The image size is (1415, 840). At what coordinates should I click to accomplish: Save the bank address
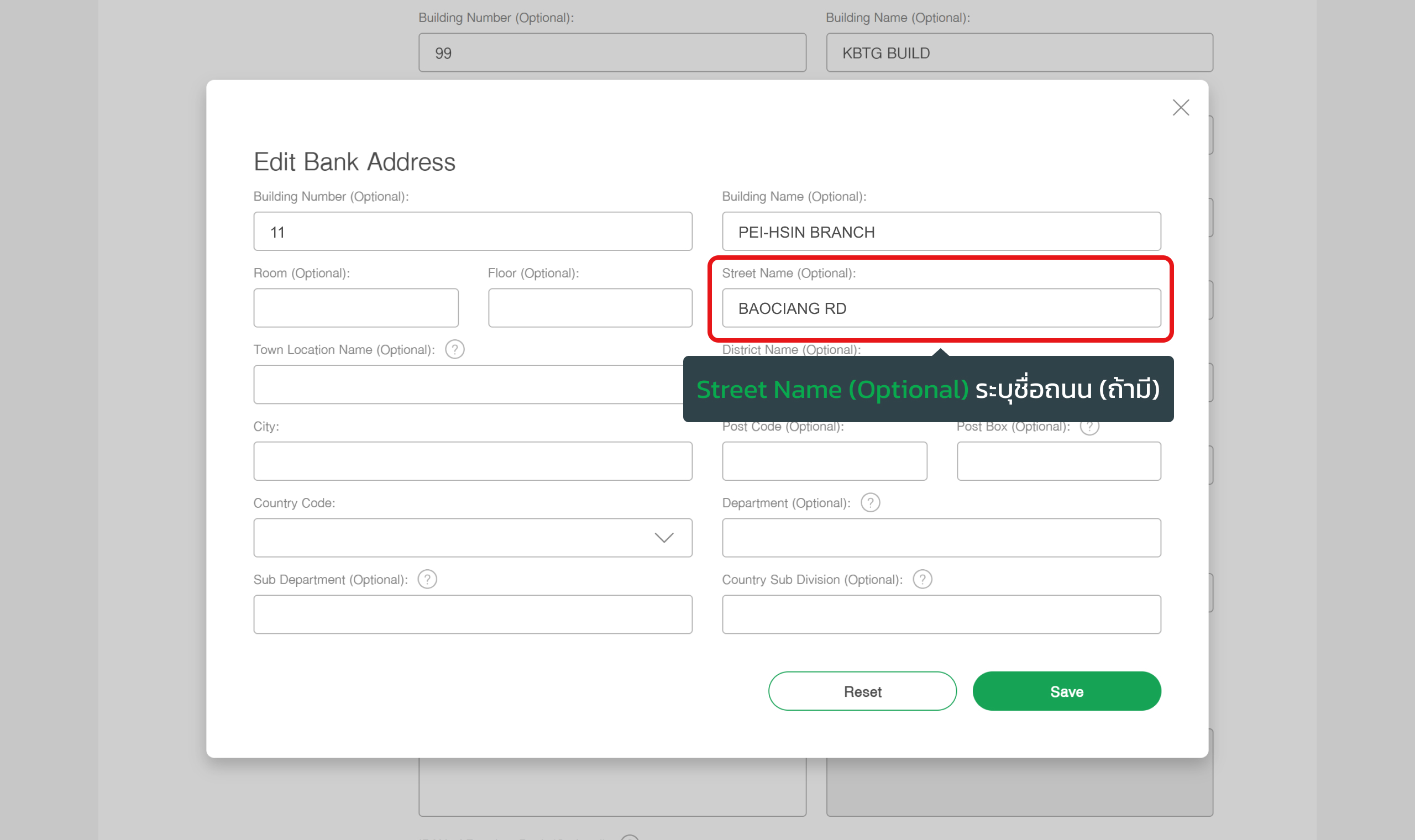(x=1067, y=691)
